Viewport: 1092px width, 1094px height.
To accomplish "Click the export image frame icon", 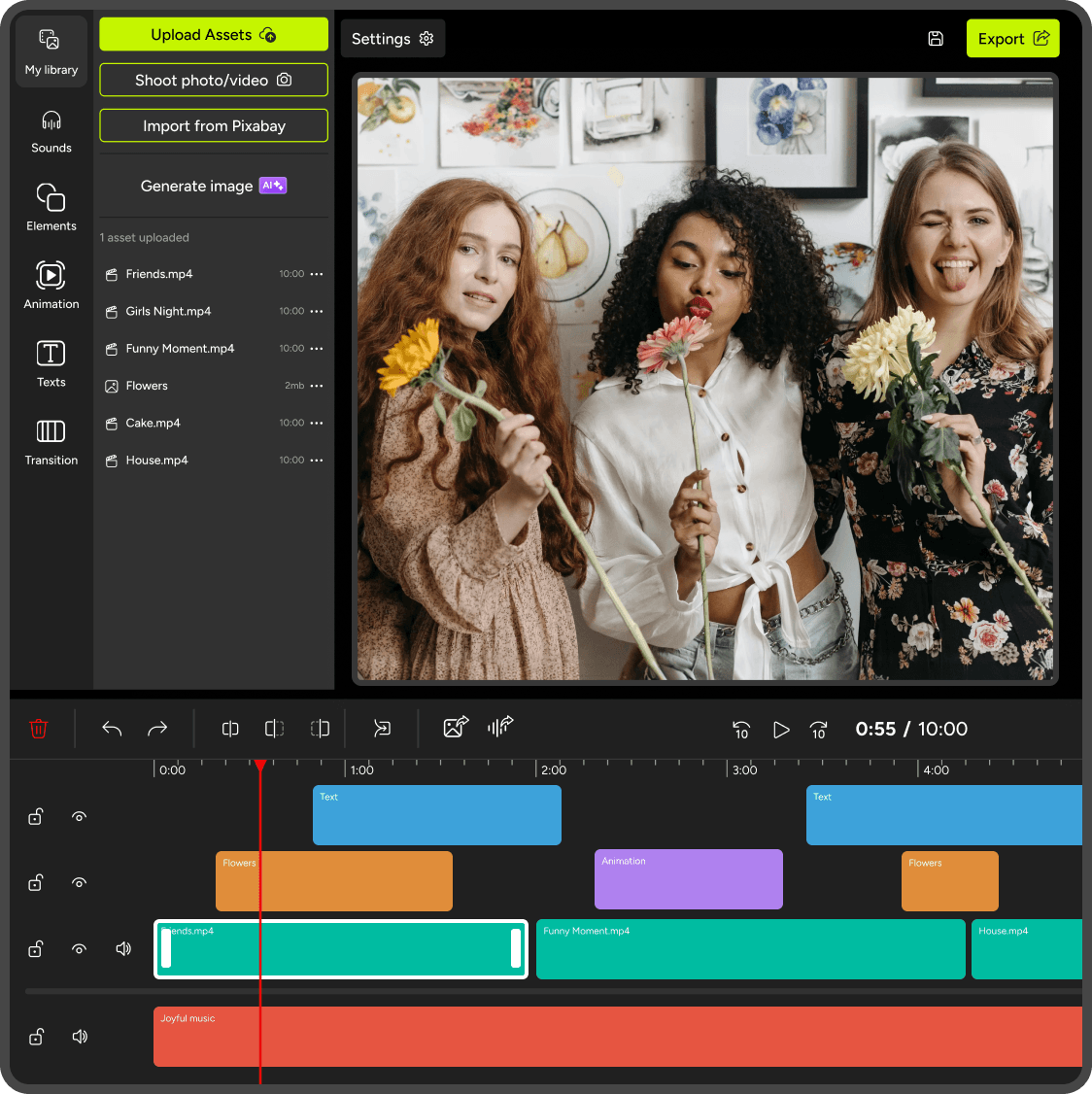I will click(456, 727).
